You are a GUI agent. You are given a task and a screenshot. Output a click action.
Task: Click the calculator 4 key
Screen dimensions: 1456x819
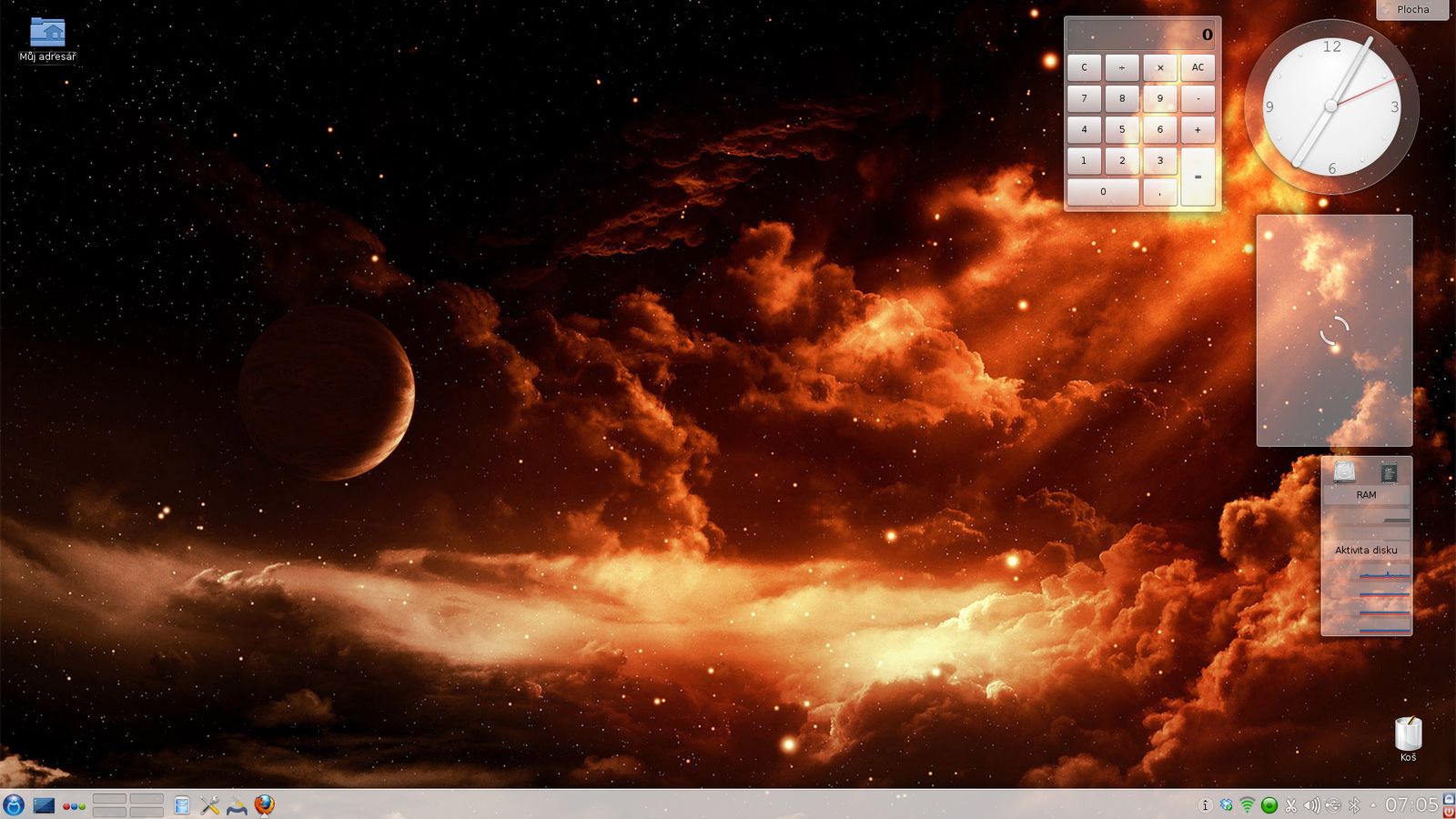(x=1084, y=129)
